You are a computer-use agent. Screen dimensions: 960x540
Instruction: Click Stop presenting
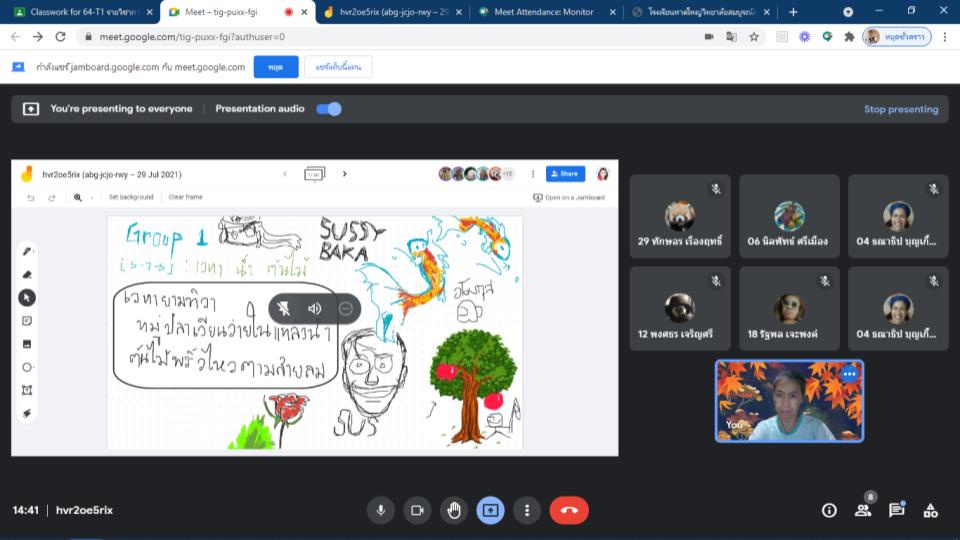coord(900,109)
